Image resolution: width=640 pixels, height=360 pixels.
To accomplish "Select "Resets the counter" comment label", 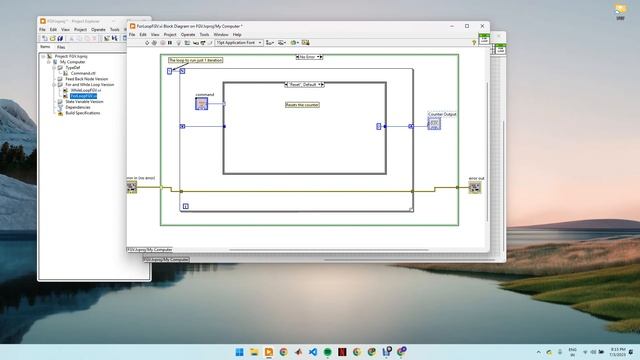I will pos(302,105).
